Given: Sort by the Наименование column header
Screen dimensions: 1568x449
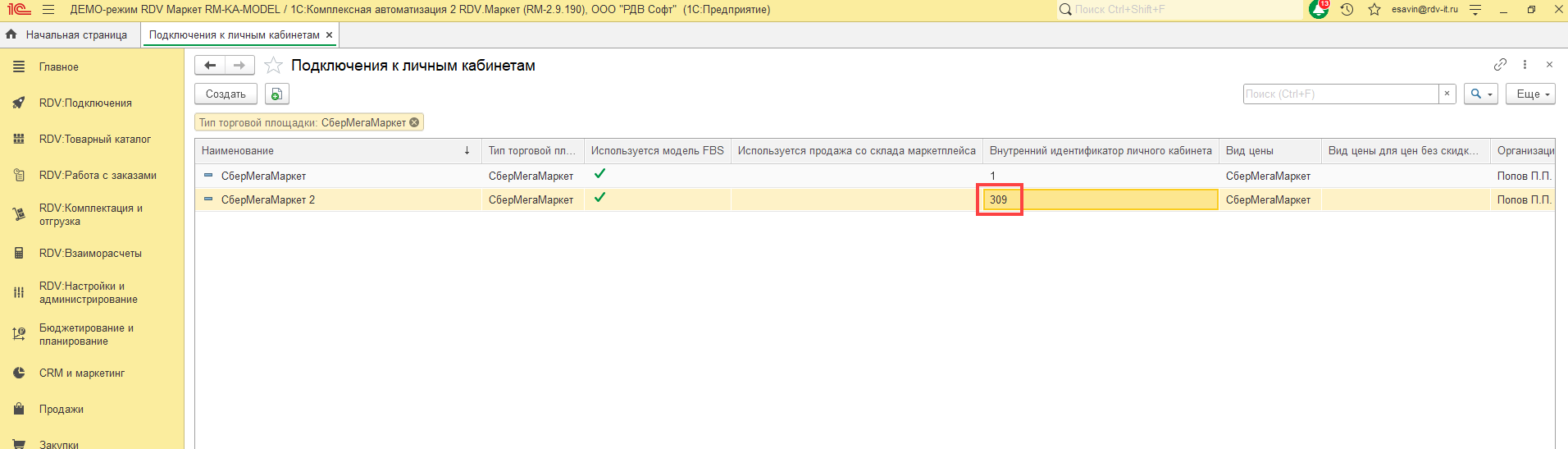Looking at the screenshot, I should (x=338, y=151).
